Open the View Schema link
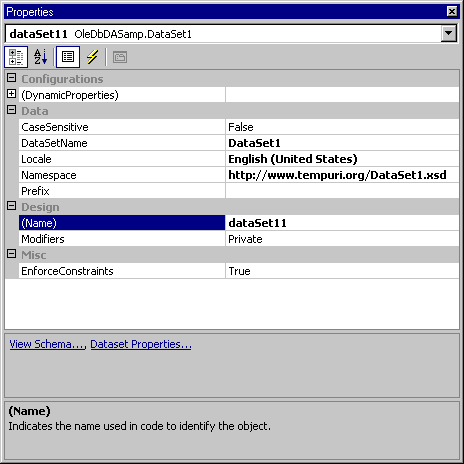This screenshot has height=464, width=464. tap(47, 344)
